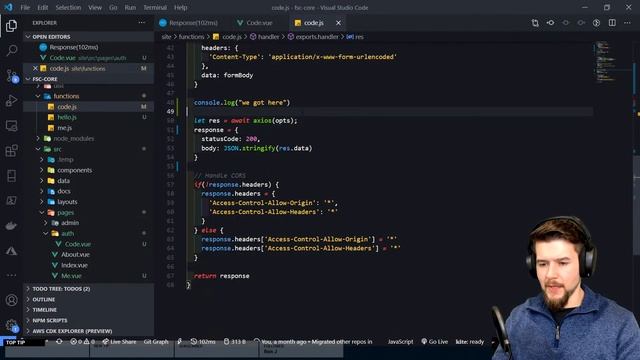Open changes for code.js in editor toolbar
Screen dimensions: 640x360
click(535, 23)
